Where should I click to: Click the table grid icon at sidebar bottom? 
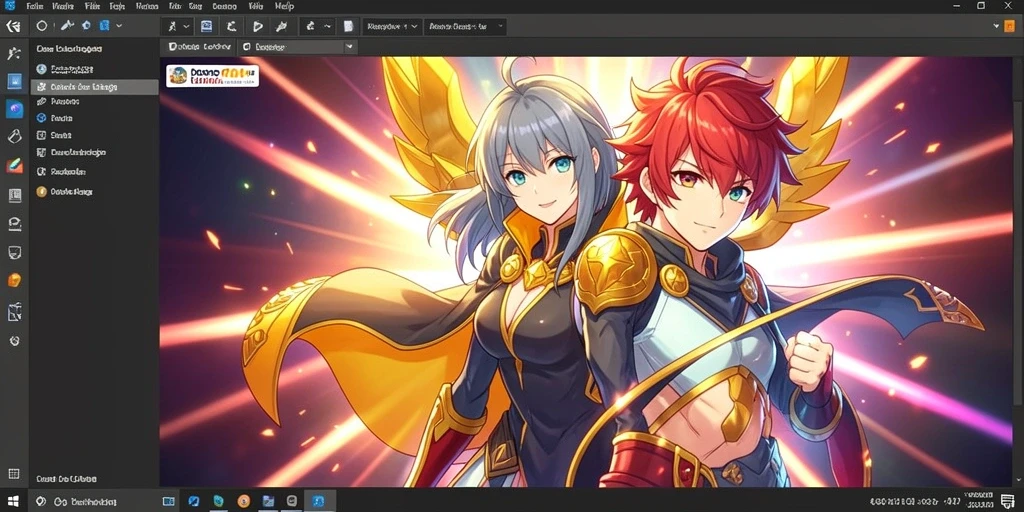(x=14, y=474)
